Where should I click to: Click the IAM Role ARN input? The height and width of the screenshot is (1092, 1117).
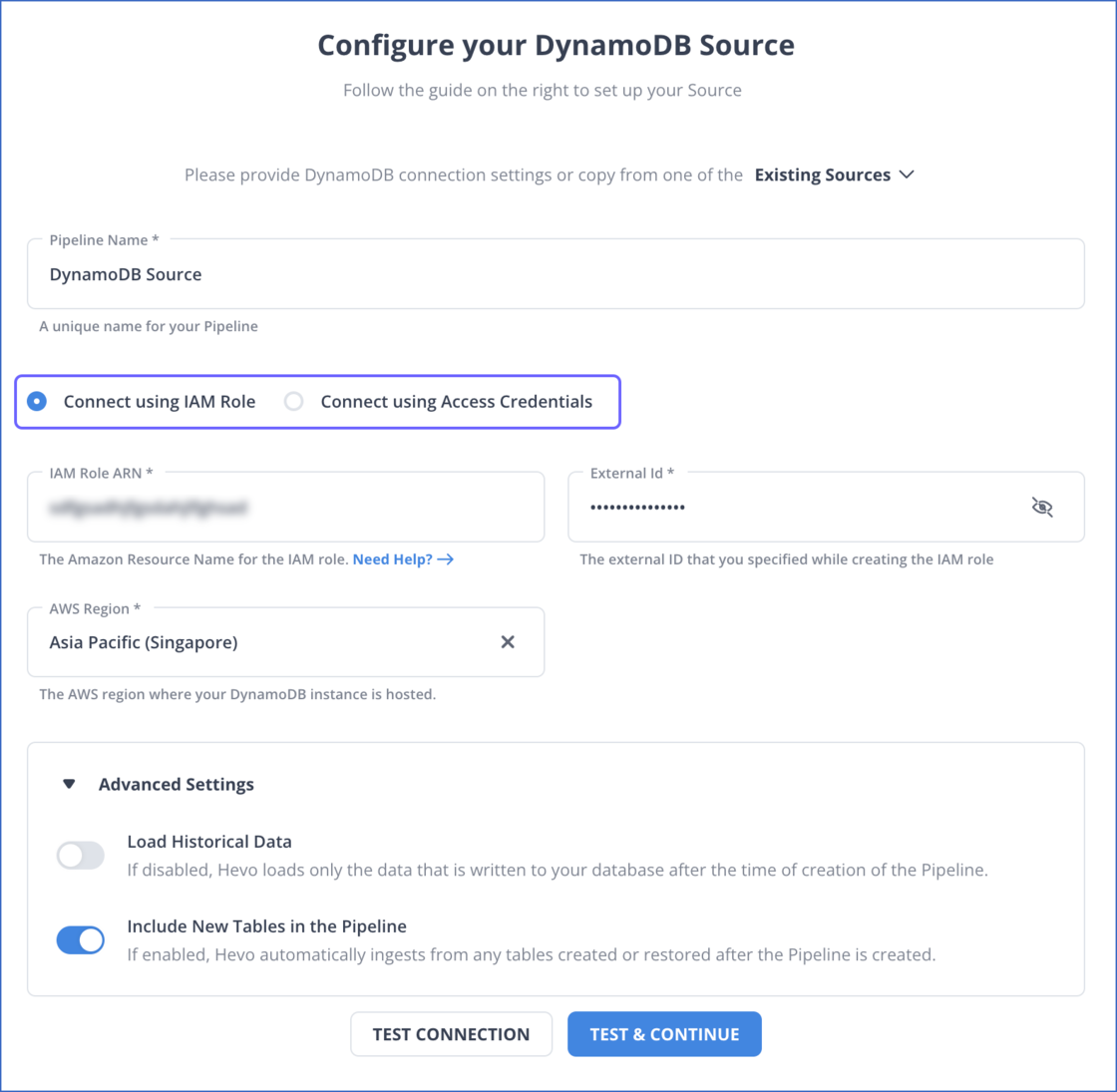coord(285,507)
